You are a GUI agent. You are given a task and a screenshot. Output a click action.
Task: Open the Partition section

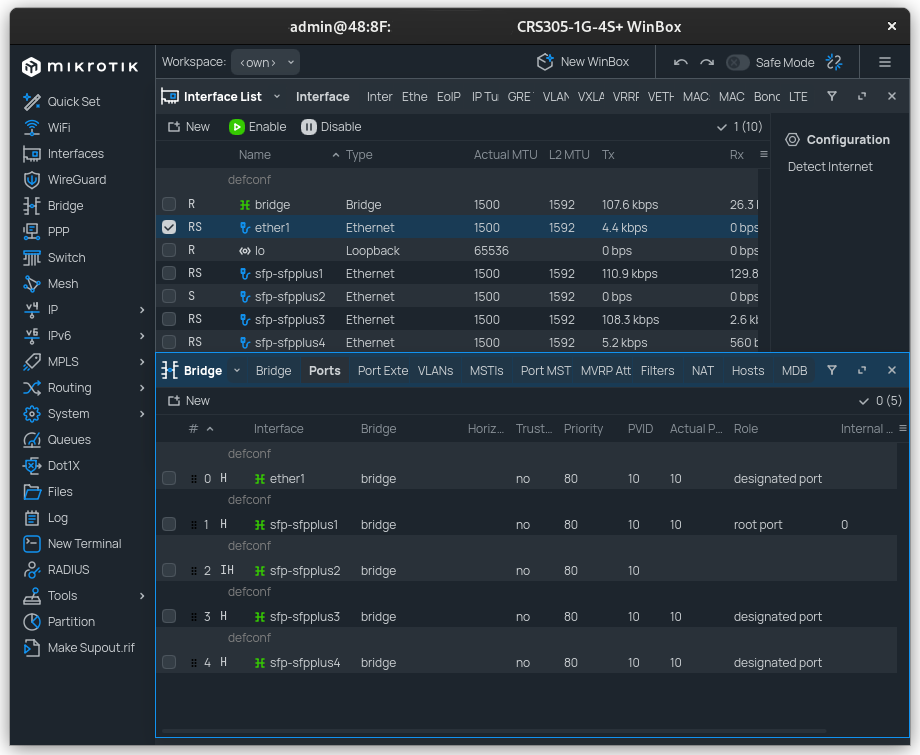pyautogui.click(x=59, y=621)
